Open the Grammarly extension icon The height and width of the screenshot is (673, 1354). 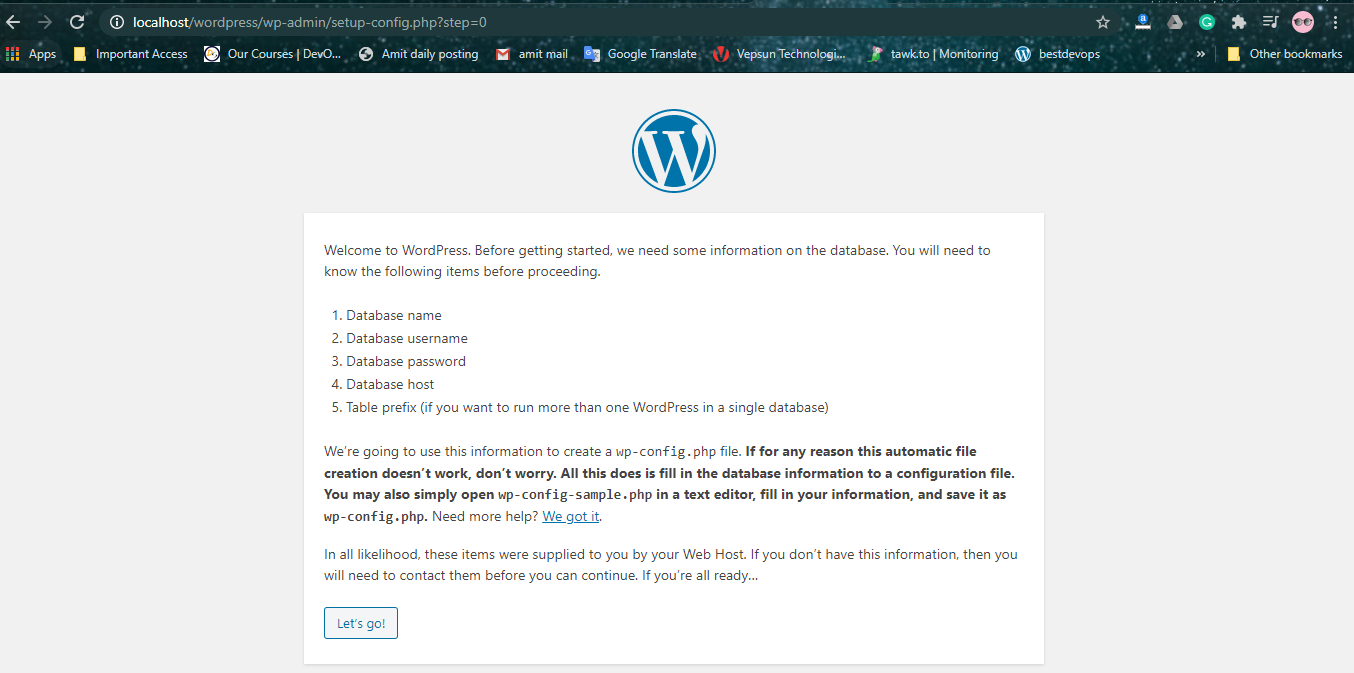pyautogui.click(x=1207, y=21)
